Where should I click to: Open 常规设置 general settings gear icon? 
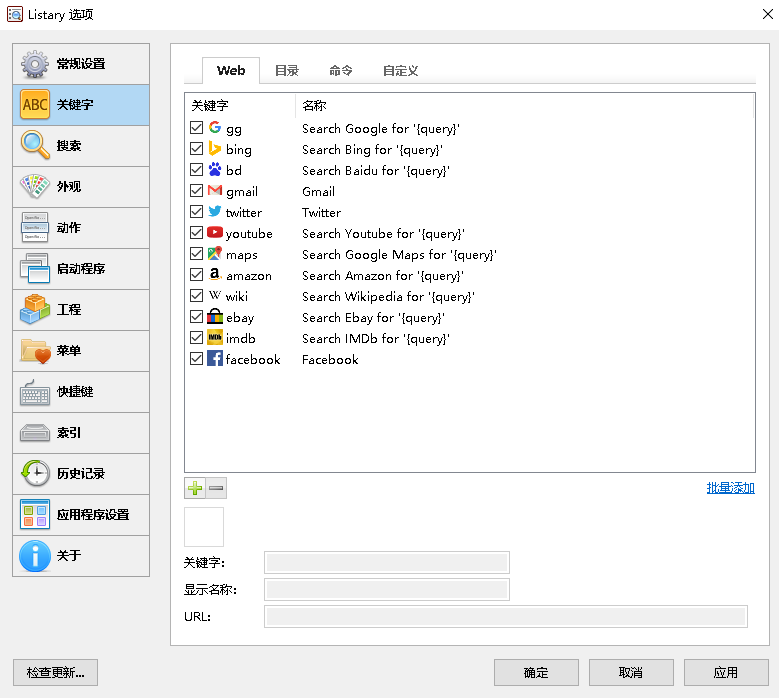pyautogui.click(x=34, y=64)
